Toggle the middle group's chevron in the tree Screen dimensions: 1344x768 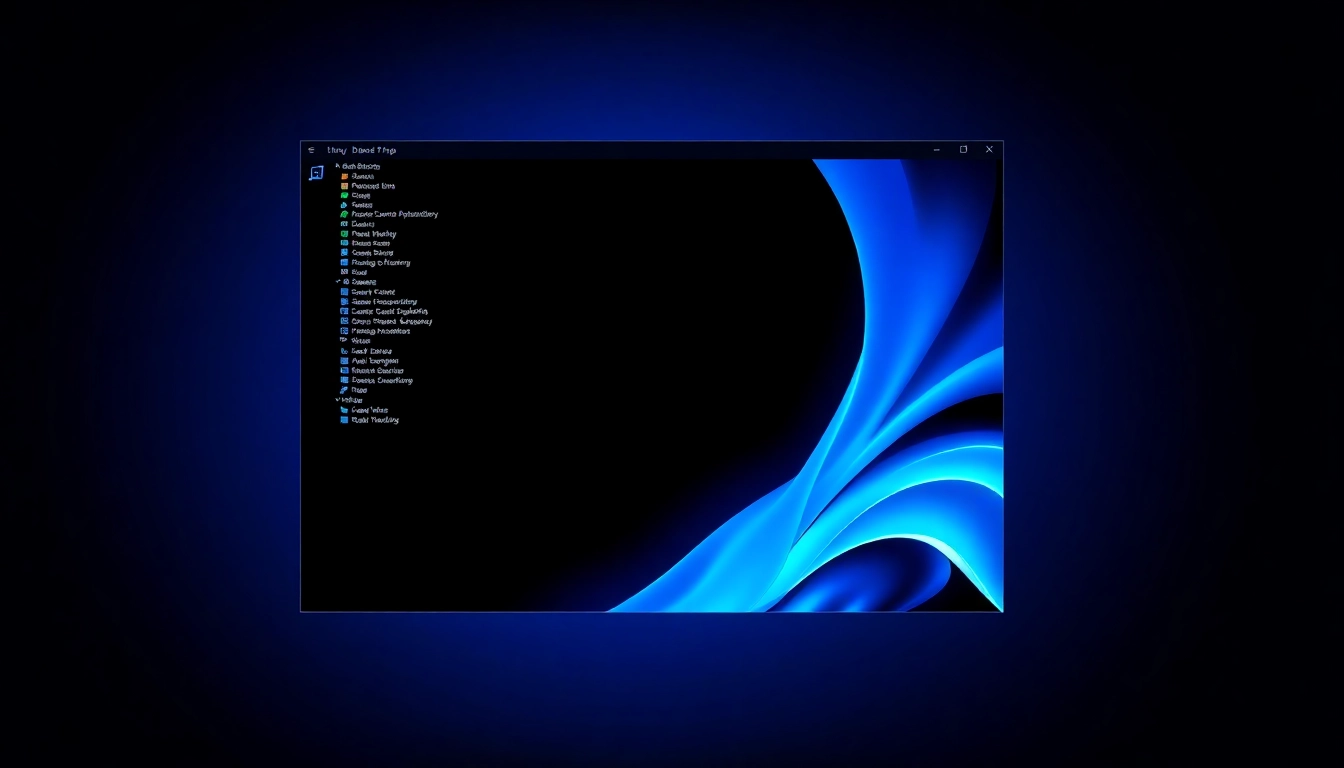coord(338,282)
